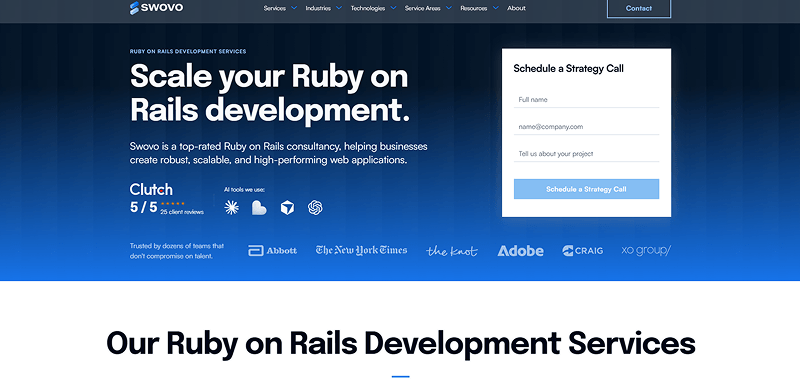
Task: Go to the About page
Action: coord(516,8)
